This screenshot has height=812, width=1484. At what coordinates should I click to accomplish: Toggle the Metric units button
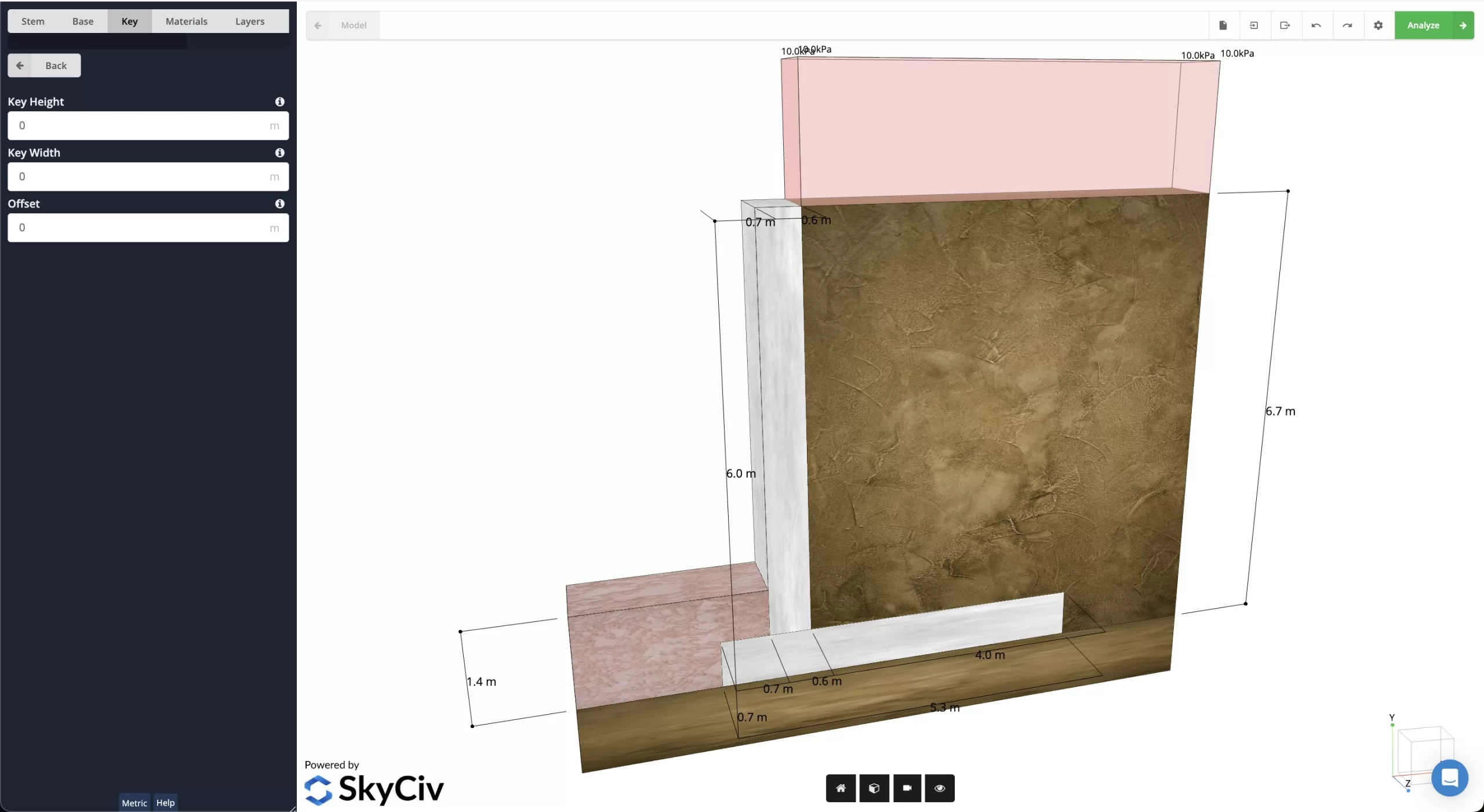pyautogui.click(x=134, y=803)
